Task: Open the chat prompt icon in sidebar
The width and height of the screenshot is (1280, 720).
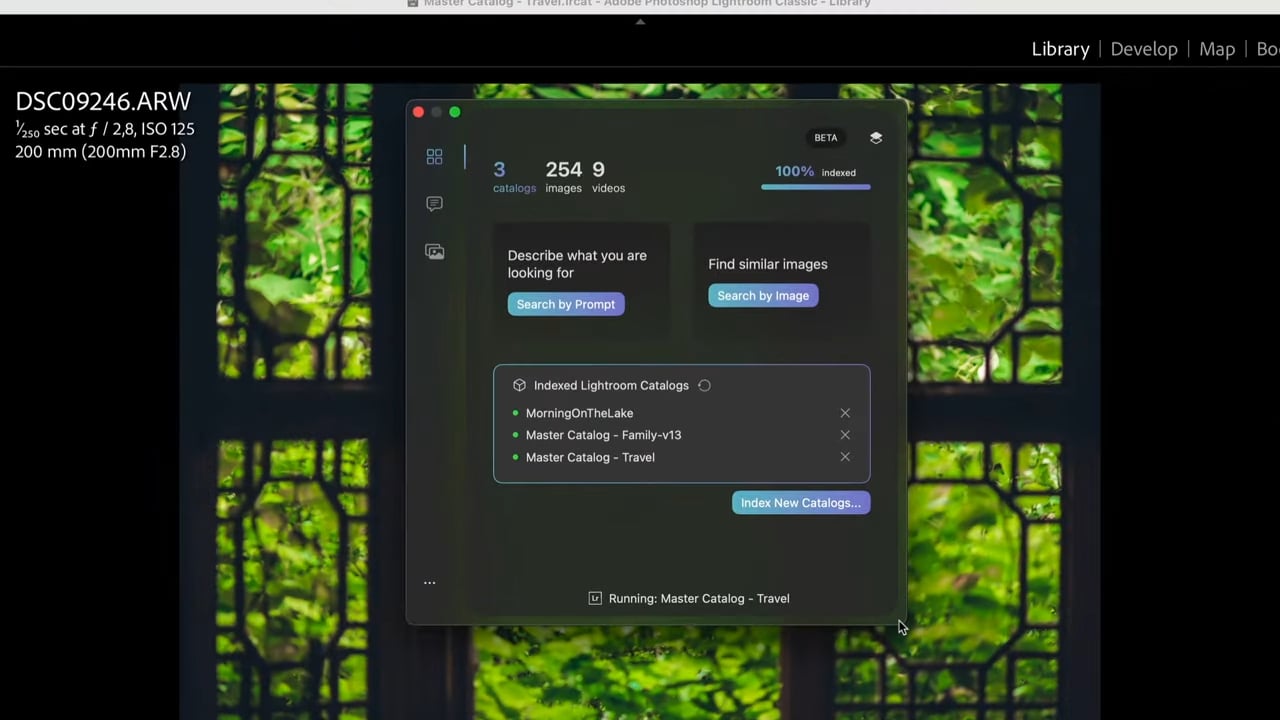Action: [434, 204]
